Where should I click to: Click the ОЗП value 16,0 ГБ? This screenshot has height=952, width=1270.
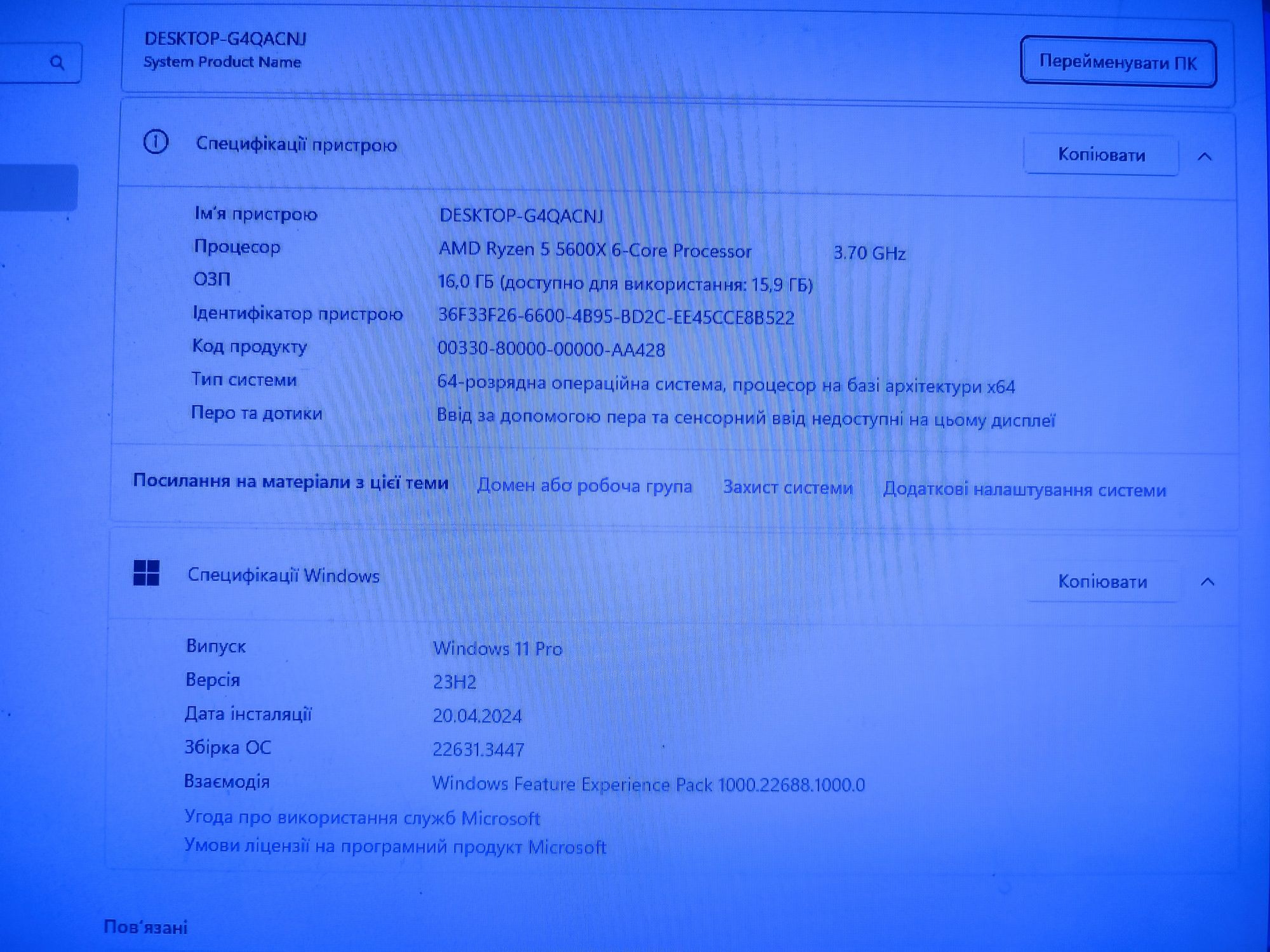tap(625, 283)
